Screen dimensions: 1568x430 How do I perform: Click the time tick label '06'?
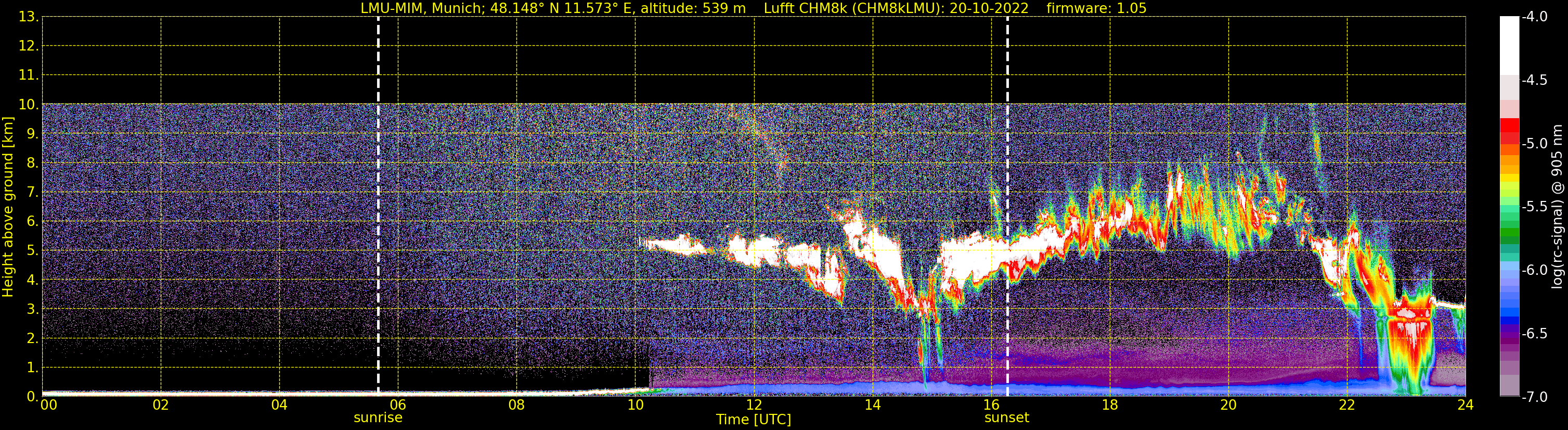tap(397, 405)
